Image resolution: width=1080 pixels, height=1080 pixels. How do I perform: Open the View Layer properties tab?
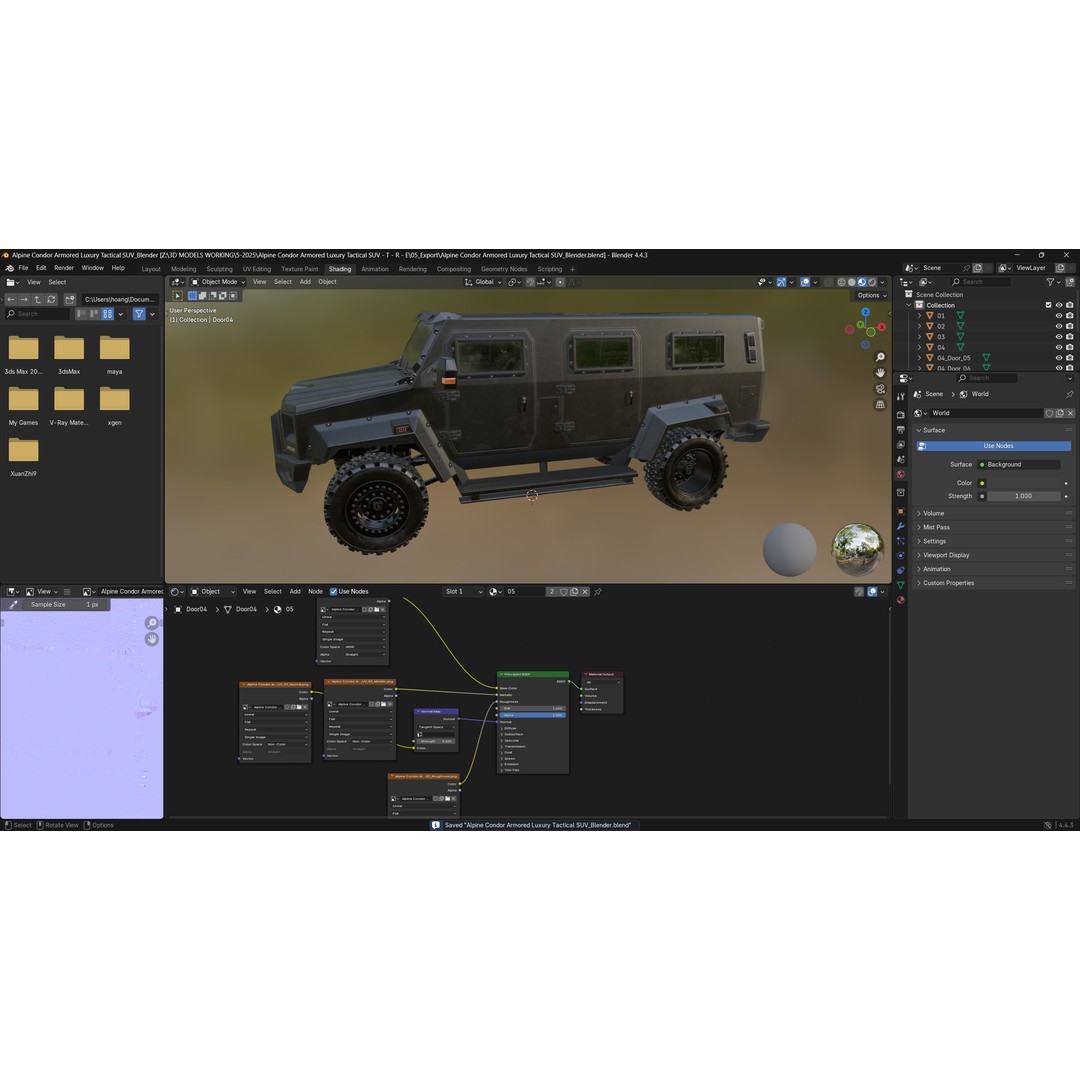[x=900, y=444]
